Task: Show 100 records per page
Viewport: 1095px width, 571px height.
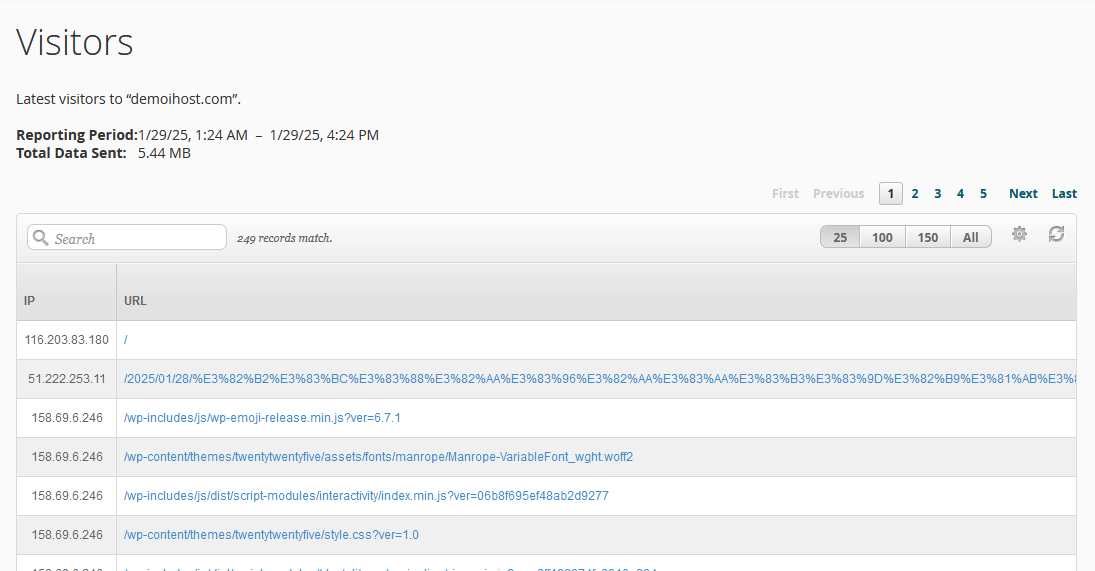Action: click(882, 237)
